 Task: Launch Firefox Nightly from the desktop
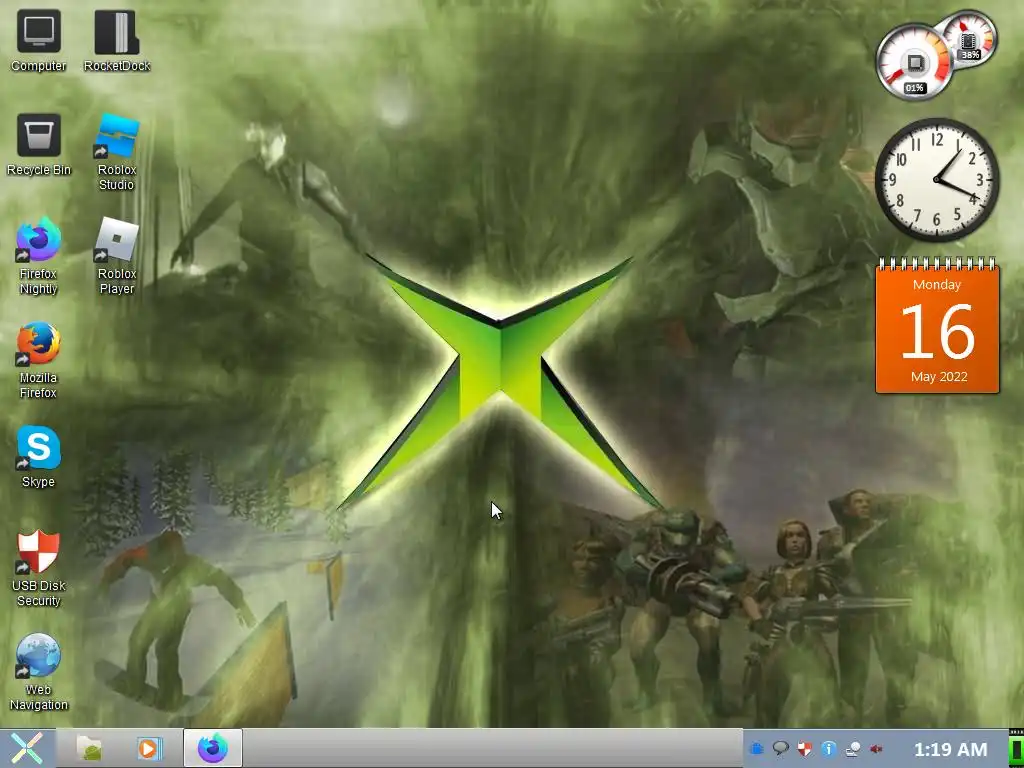point(39,255)
